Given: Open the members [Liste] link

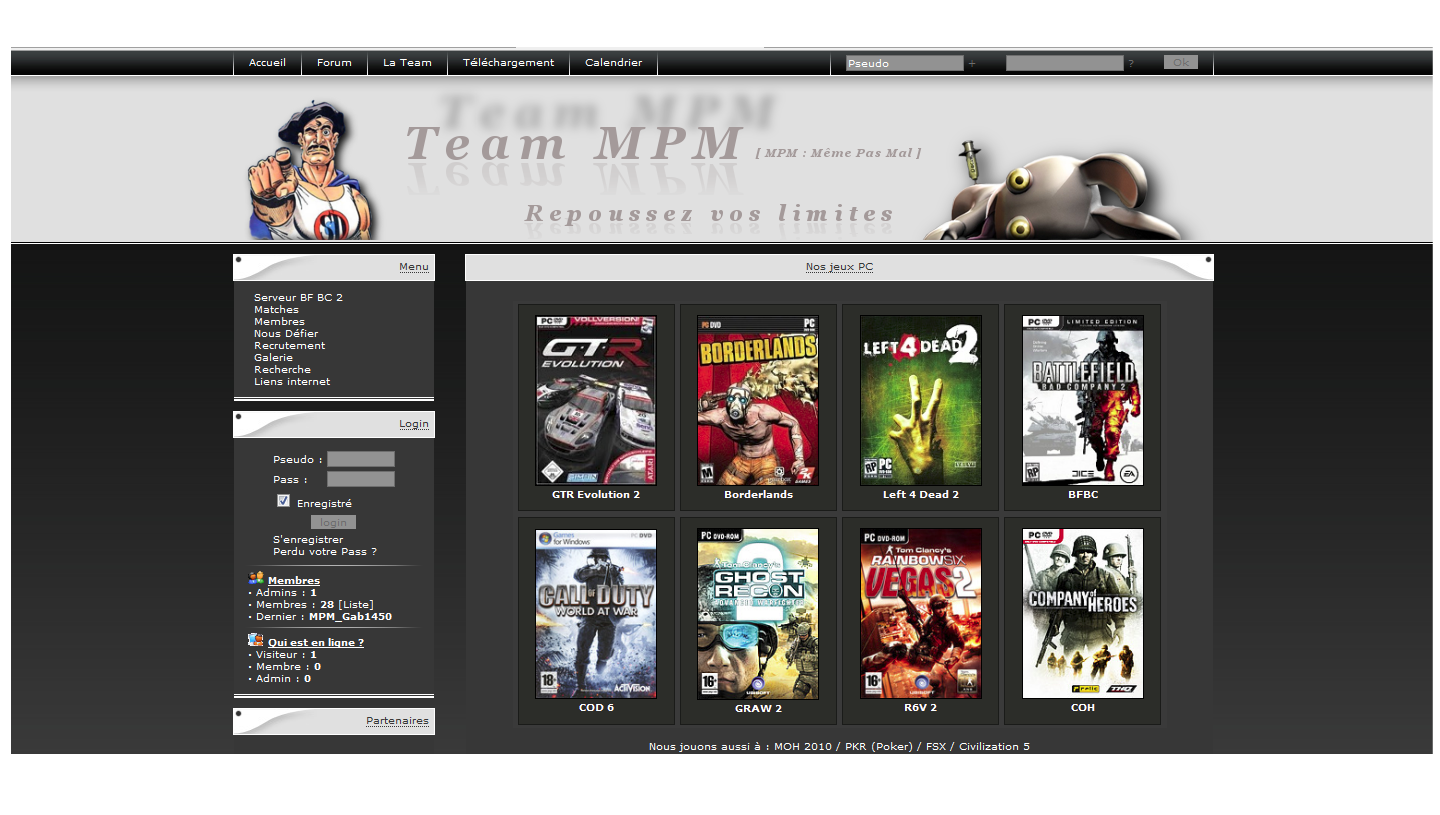Looking at the screenshot, I should (356, 605).
